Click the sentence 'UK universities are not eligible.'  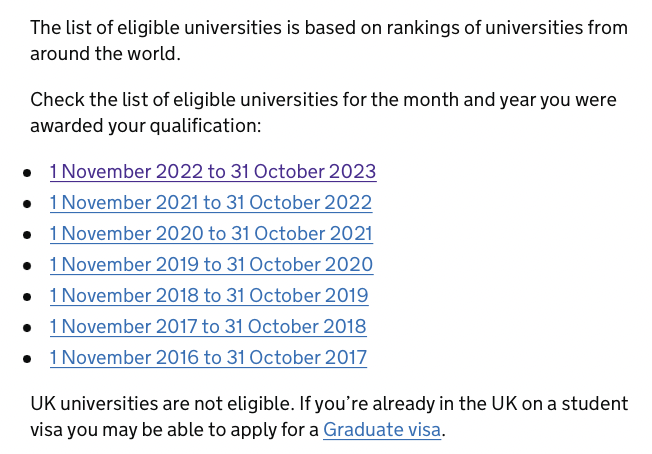[x=163, y=404]
